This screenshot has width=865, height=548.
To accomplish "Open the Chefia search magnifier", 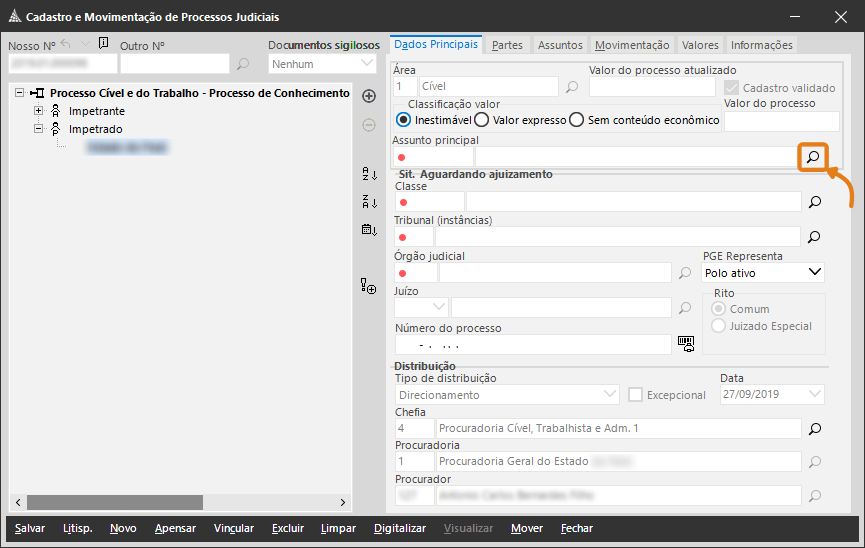I will (x=814, y=429).
